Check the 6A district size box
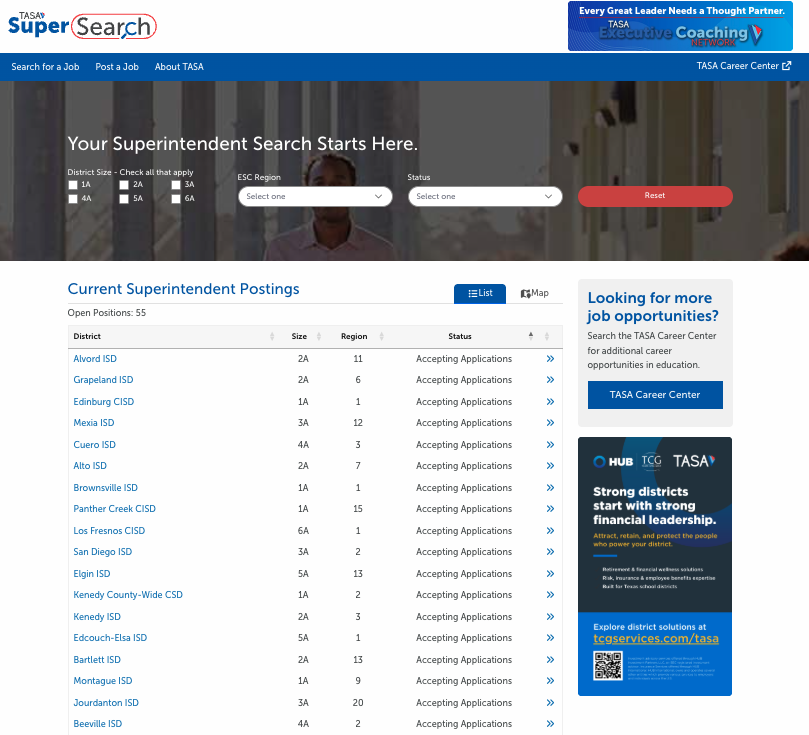 coord(176,199)
